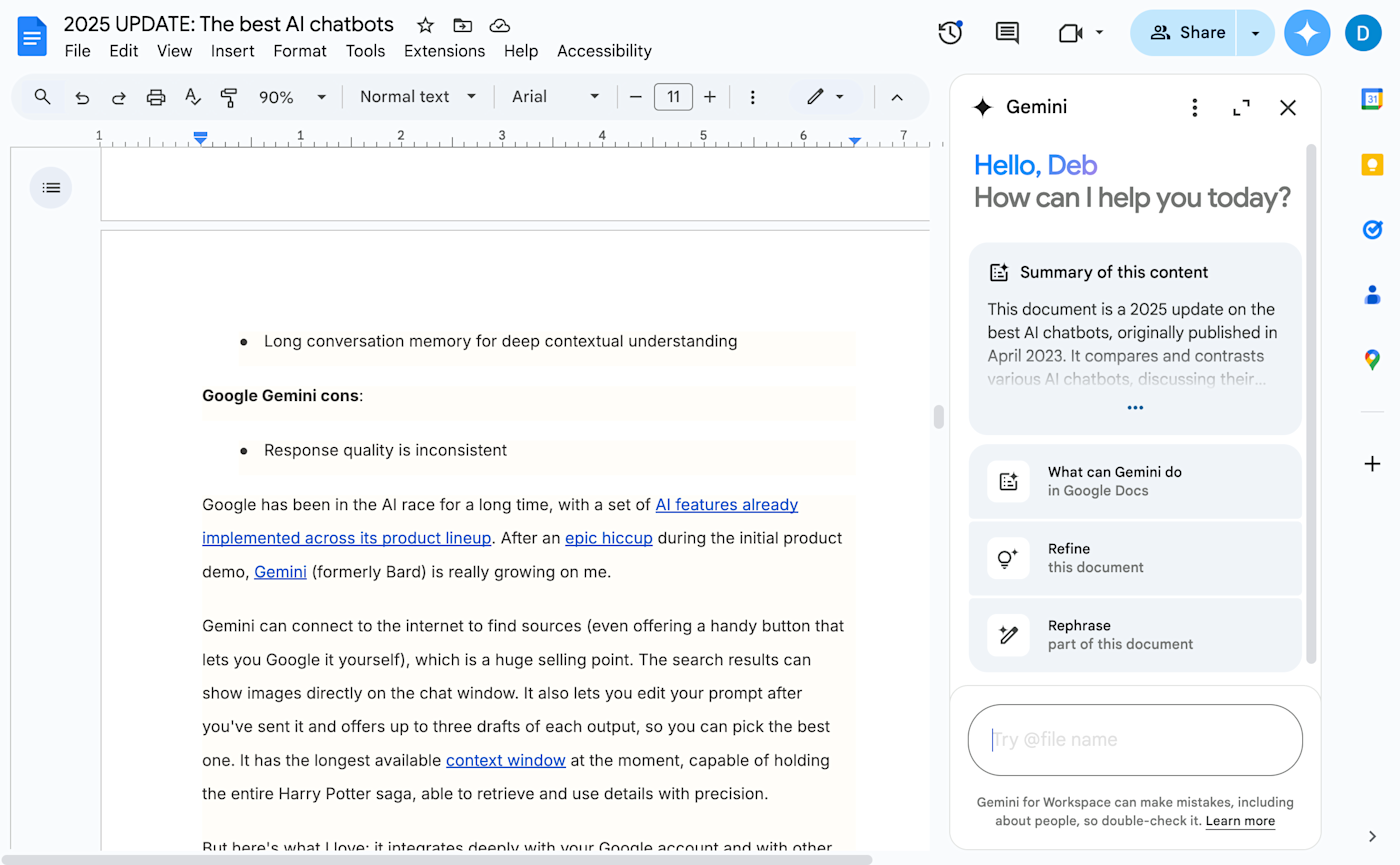Open the Normal text style dropdown
Image resolution: width=1400 pixels, height=865 pixels.
[x=418, y=97]
